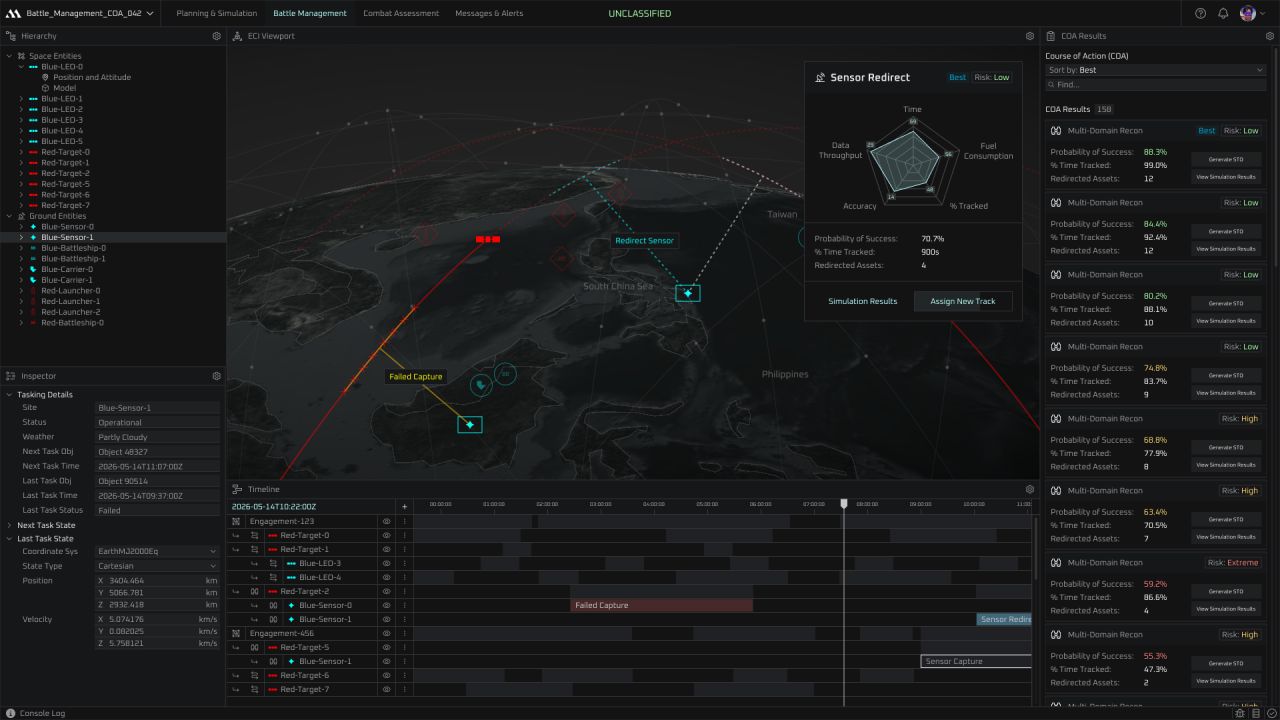Toggle visibility of Engagement-456
The image size is (1280, 720).
point(386,633)
